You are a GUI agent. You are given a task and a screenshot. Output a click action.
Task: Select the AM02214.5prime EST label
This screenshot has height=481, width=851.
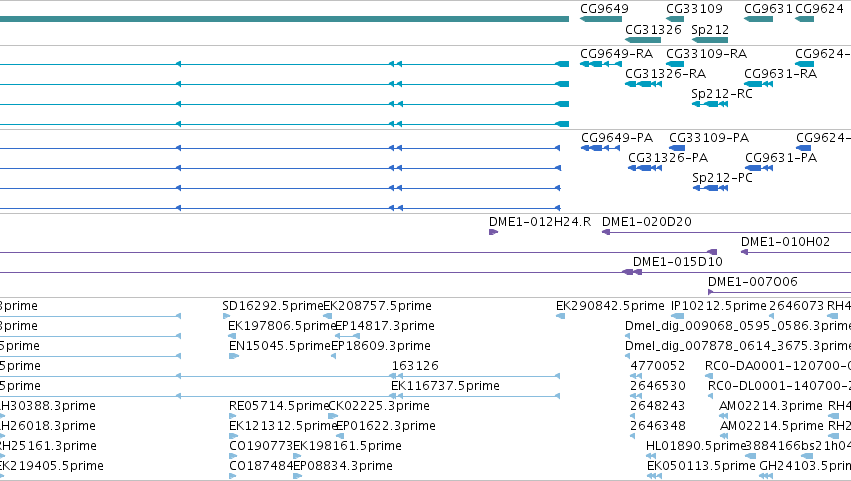coord(771,427)
